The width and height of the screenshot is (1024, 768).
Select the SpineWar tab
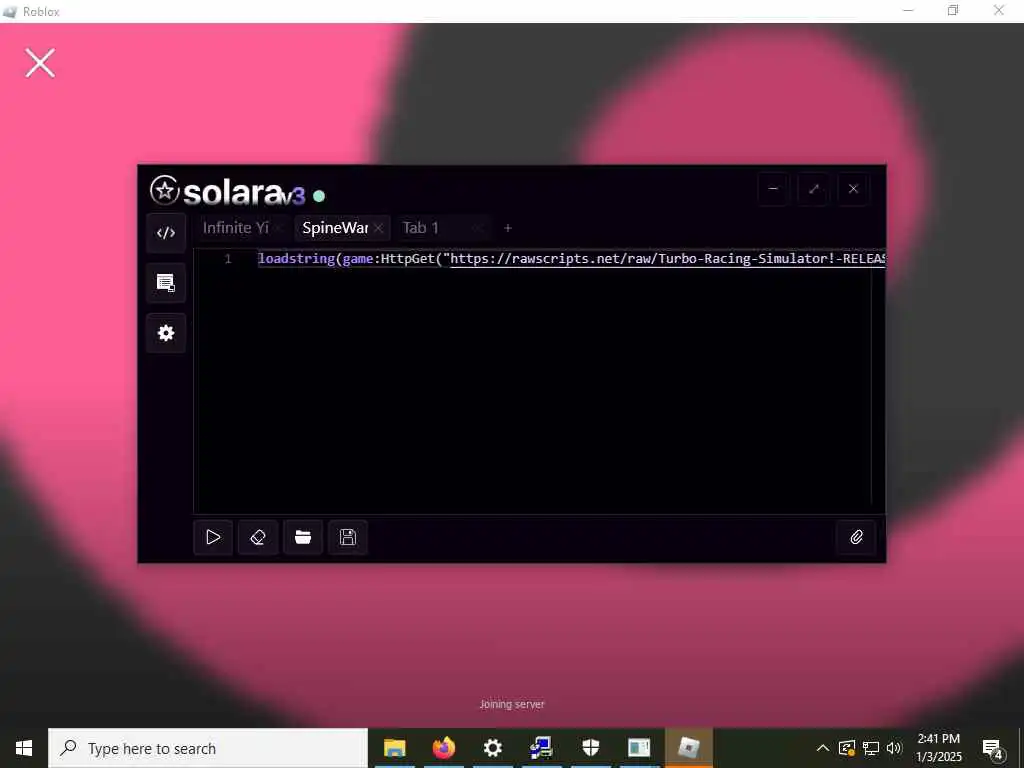point(335,227)
